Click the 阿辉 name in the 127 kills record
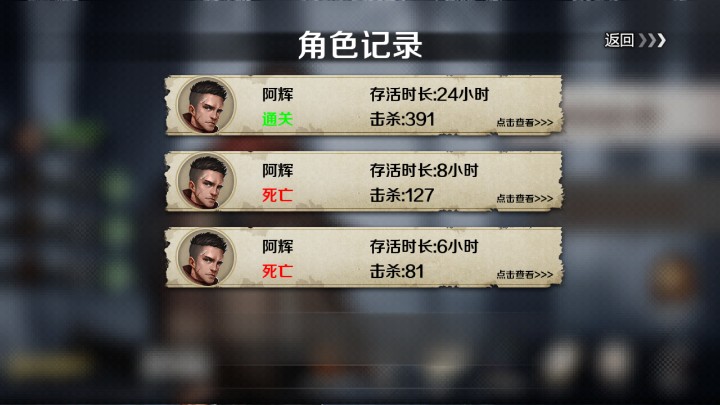 click(277, 170)
